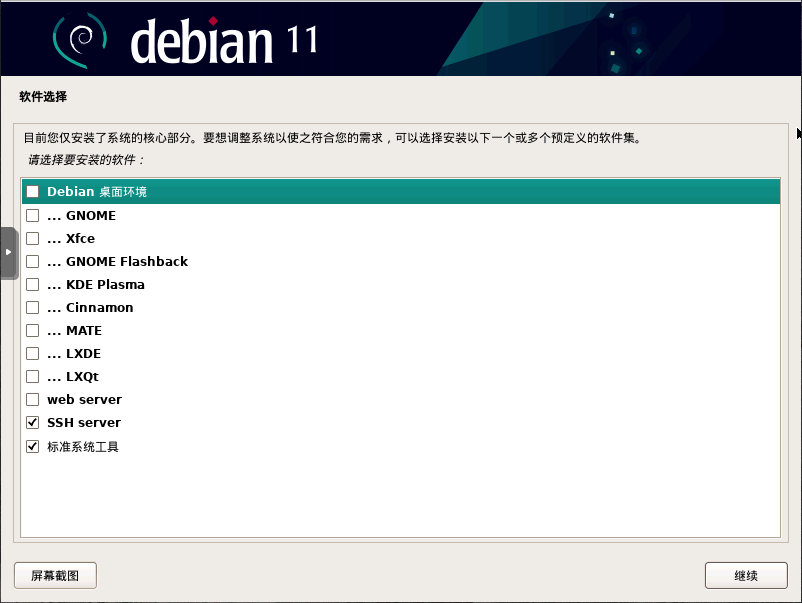Click the 'SSH server' label text
This screenshot has width=802, height=603.
[84, 422]
